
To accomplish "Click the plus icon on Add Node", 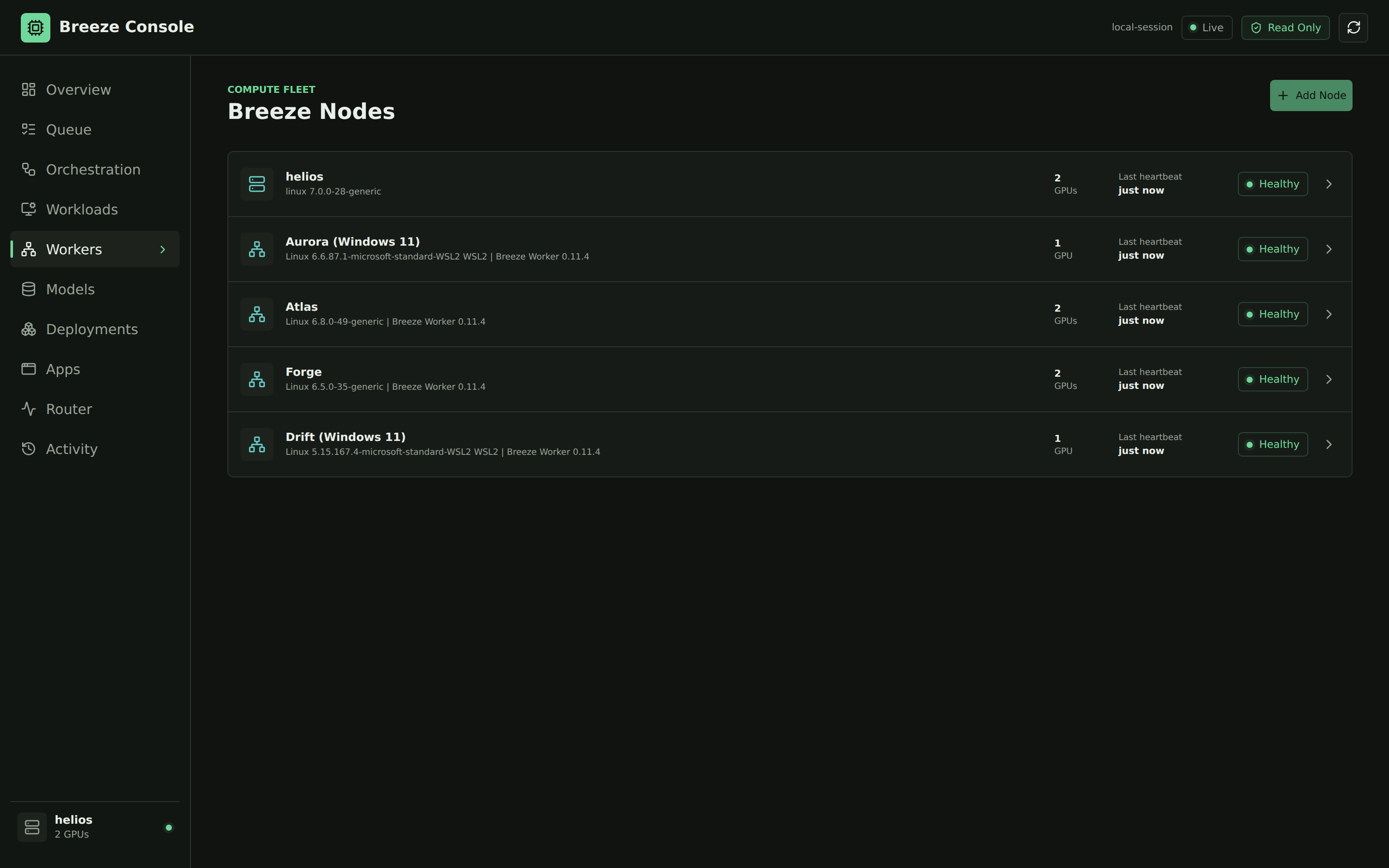I will [1284, 95].
